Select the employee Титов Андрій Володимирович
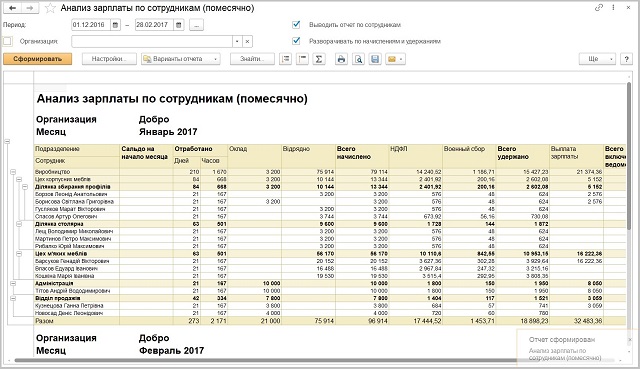Screen dimensions: 640x369 73,291
